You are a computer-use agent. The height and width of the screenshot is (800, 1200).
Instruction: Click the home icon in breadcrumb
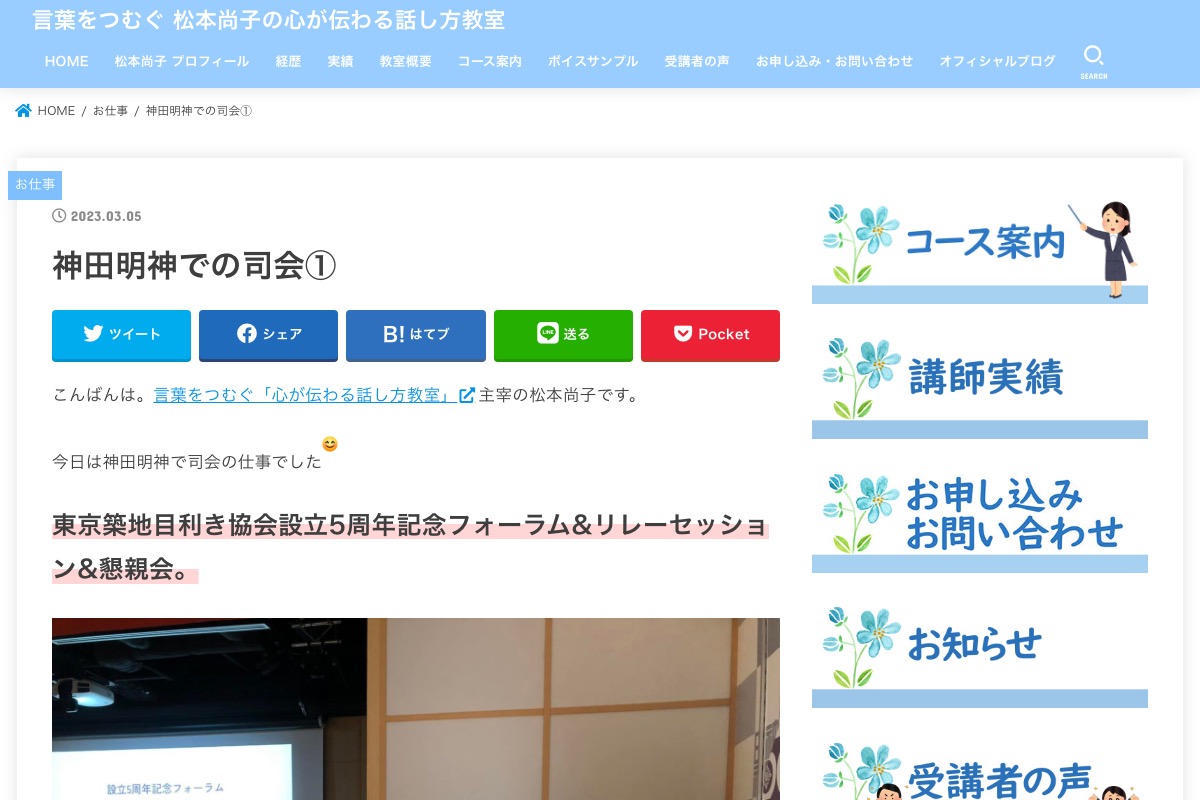tap(24, 111)
